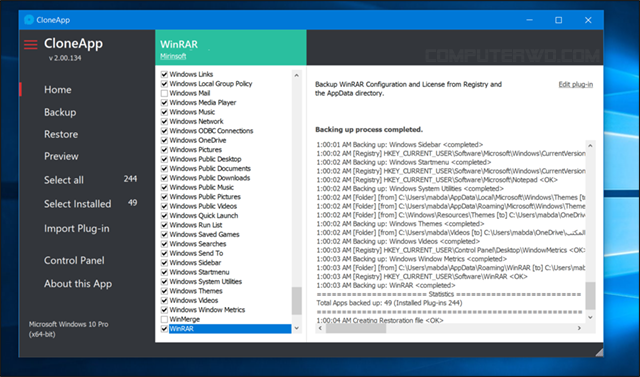Select the Windows Quick Launch row label
Screen dimensions: 640x377
click(204, 215)
